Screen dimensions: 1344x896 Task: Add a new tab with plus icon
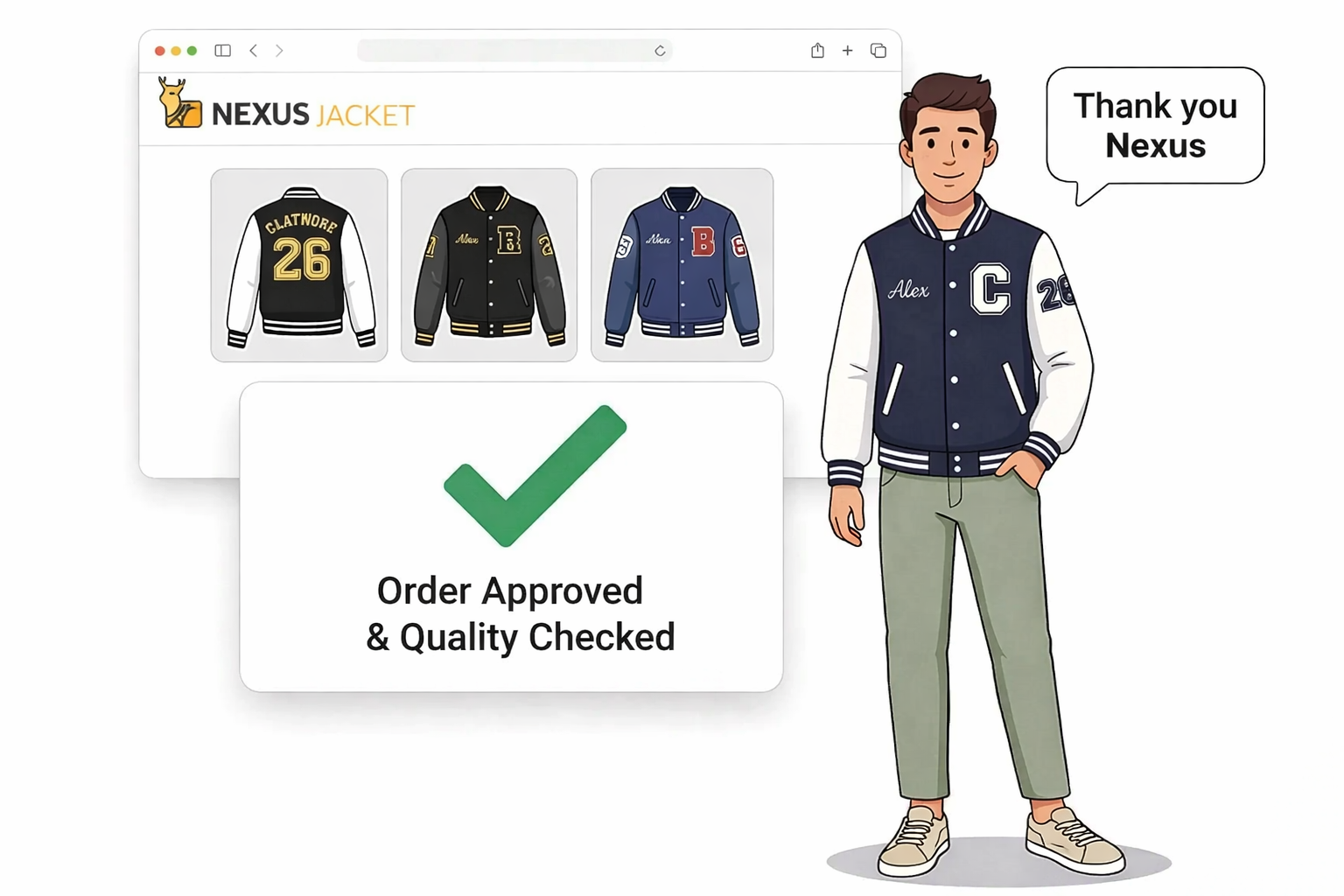click(847, 51)
